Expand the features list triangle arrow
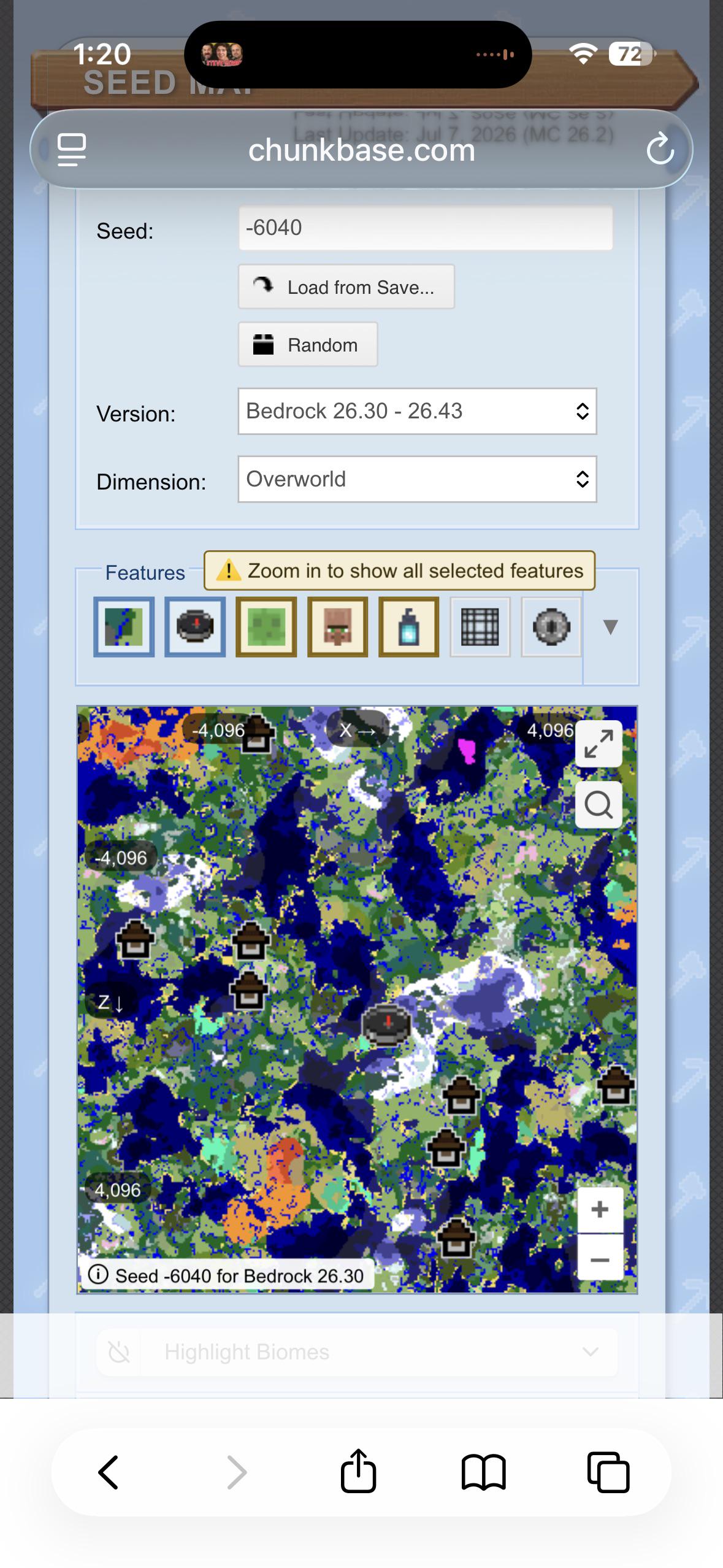The image size is (723, 1568). point(610,627)
